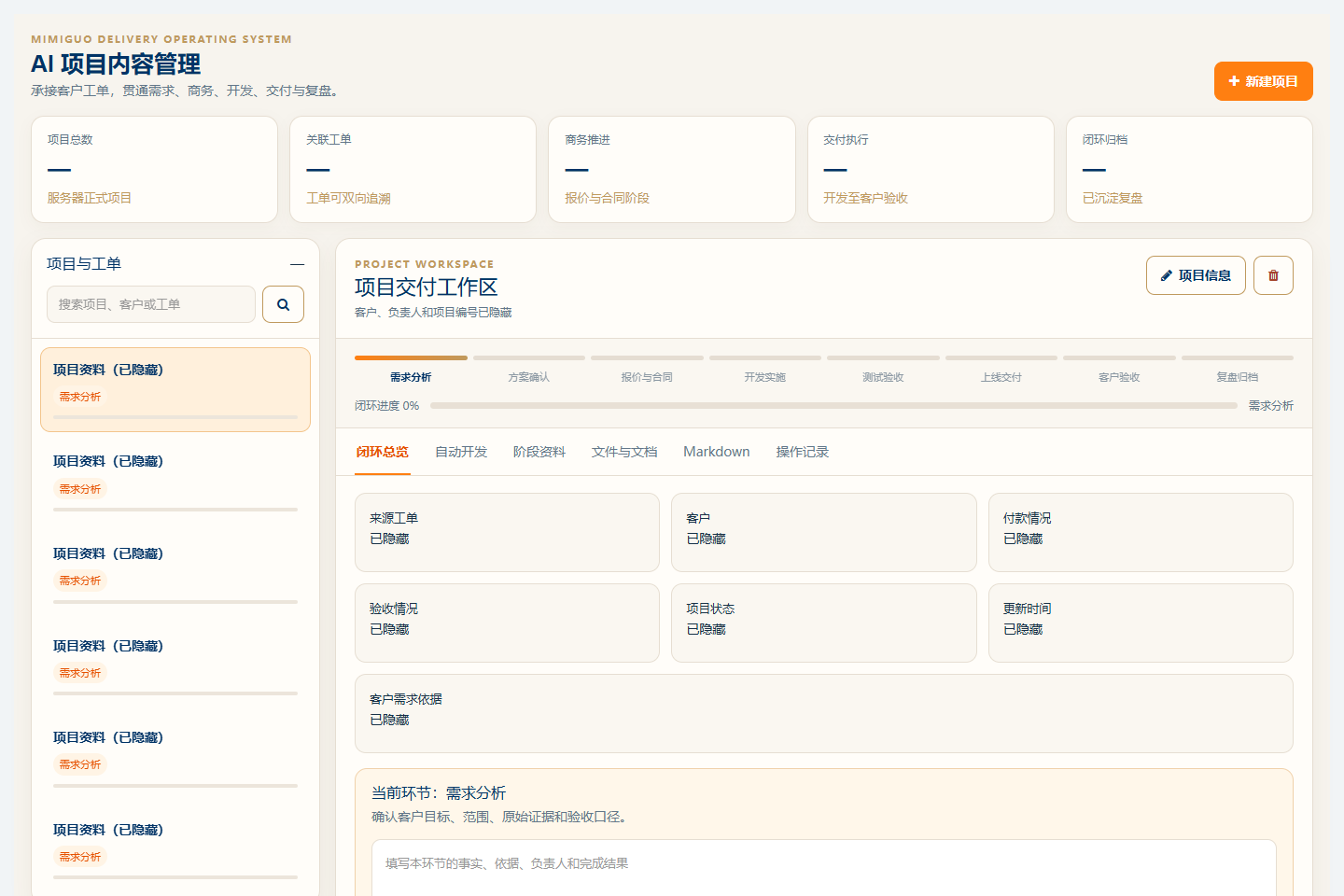Click the 项目状态 info card
This screenshot has height=896, width=1344.
click(x=824, y=623)
